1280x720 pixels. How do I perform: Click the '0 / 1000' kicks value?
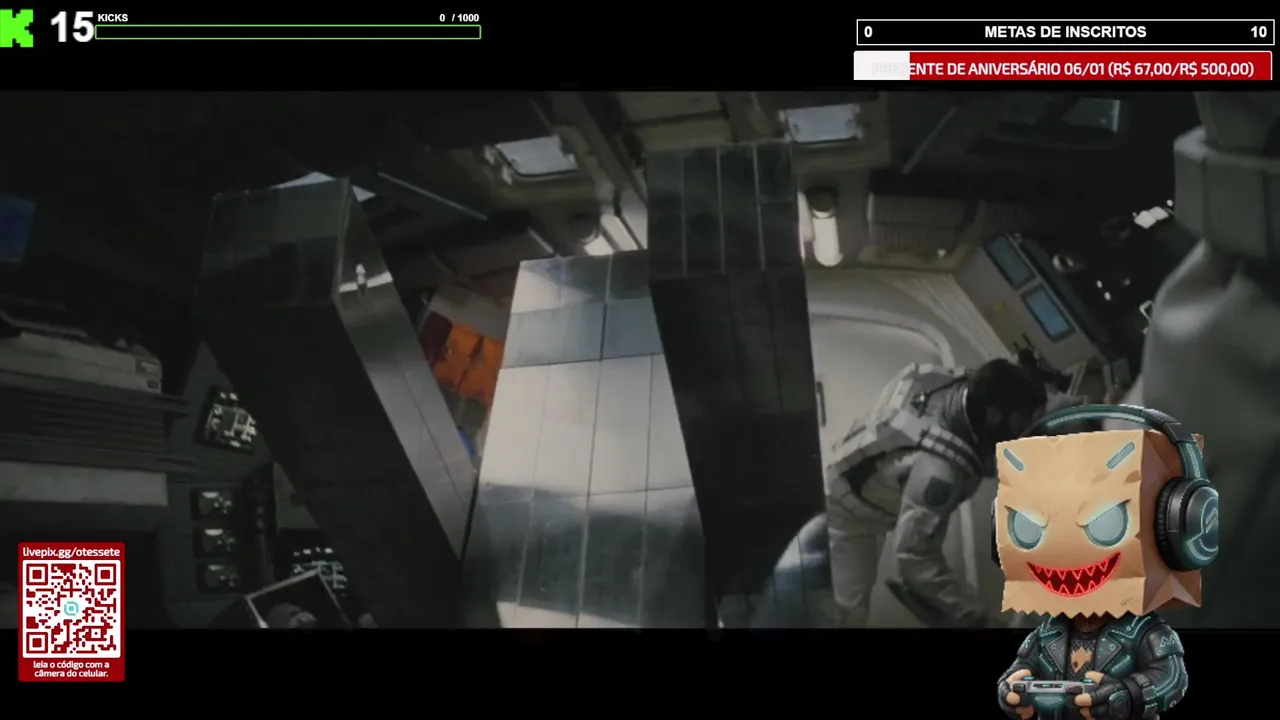(x=459, y=18)
